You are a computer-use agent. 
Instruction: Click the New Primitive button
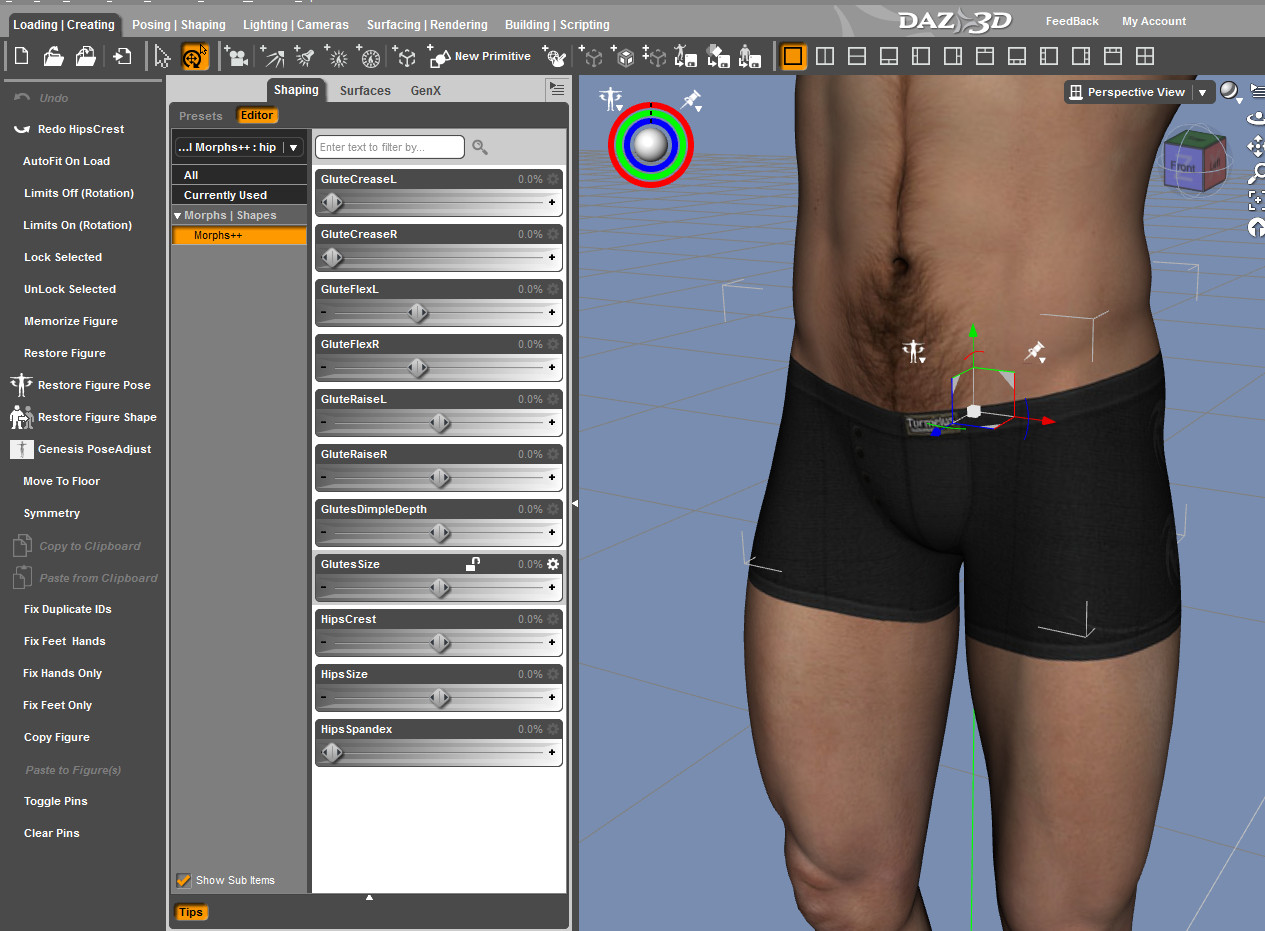click(x=479, y=56)
